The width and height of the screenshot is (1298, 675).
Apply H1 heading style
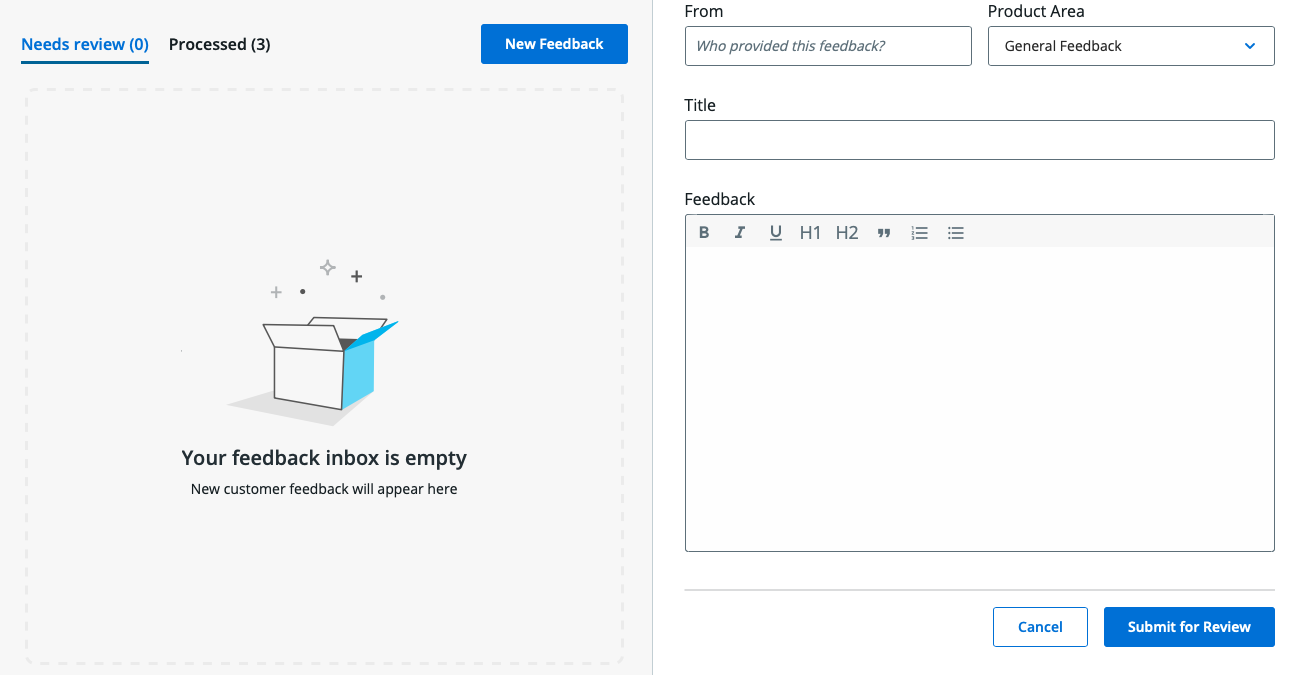click(810, 232)
